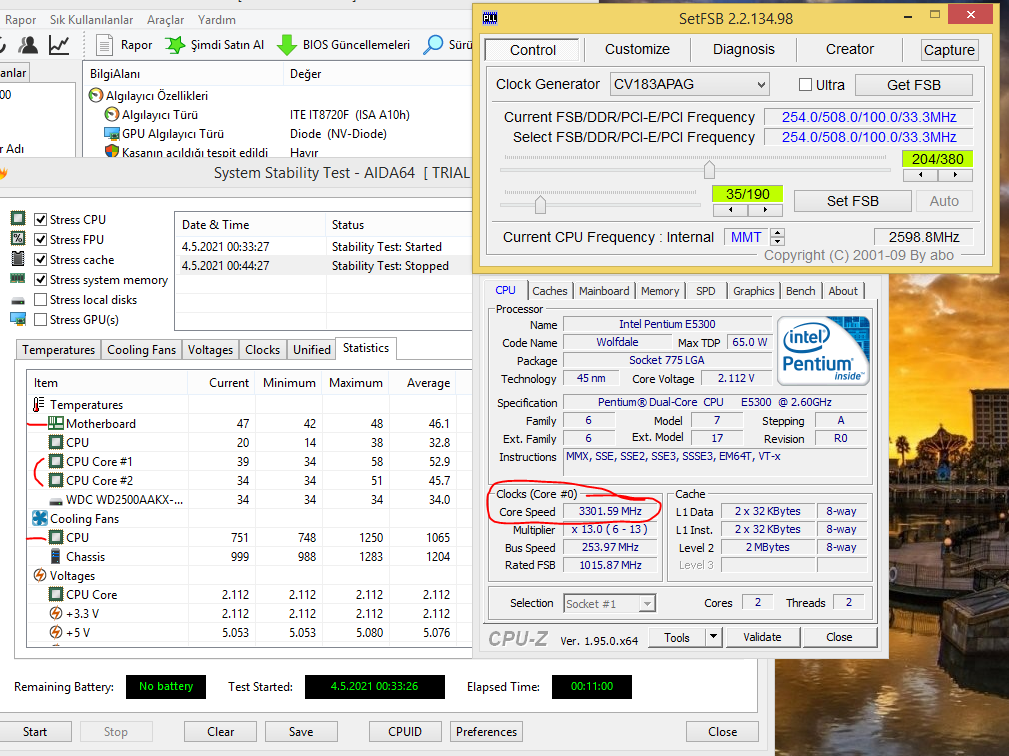Screen dimensions: 1009x756
Task: Enable the Stress local disks checkbox
Action: [41, 299]
